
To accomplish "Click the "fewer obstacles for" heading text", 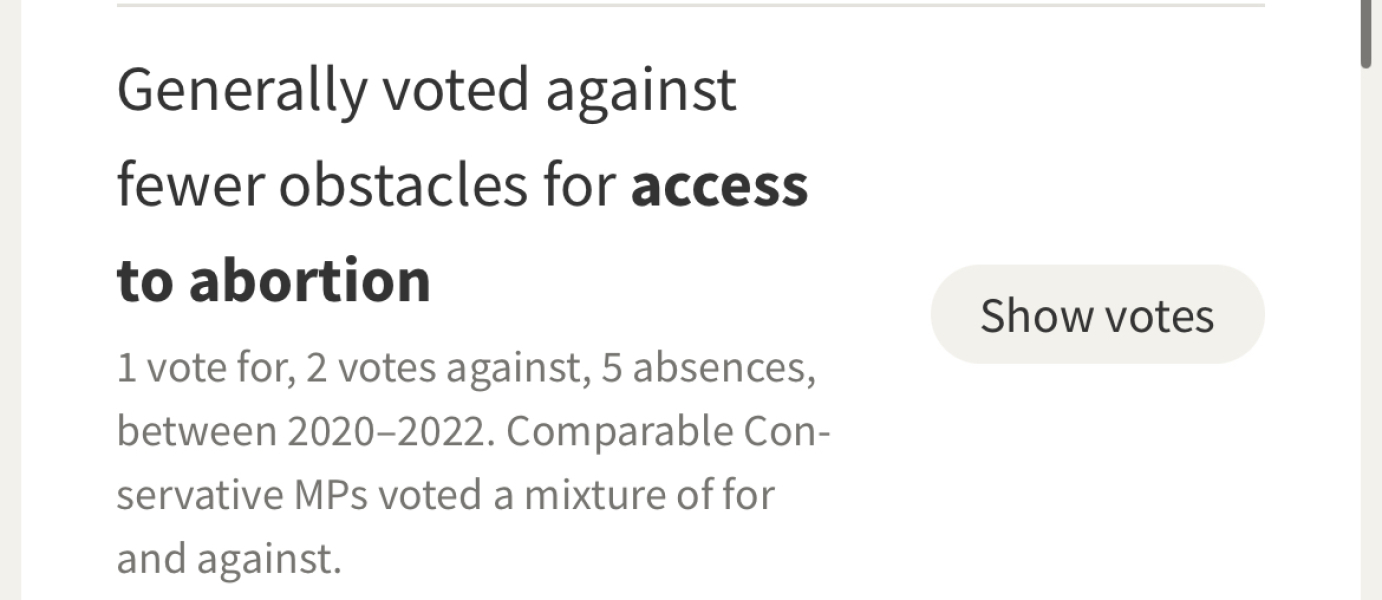I will click(x=365, y=185).
